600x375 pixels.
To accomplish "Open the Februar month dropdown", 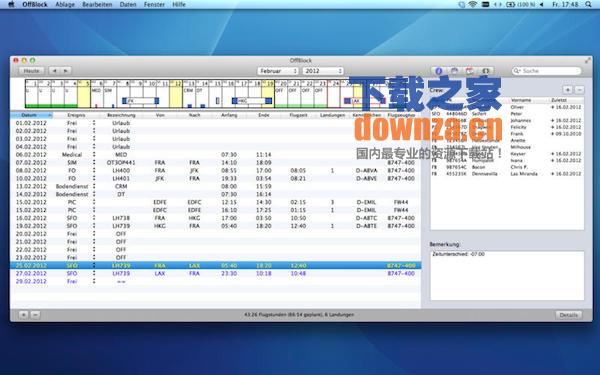I will pos(278,71).
